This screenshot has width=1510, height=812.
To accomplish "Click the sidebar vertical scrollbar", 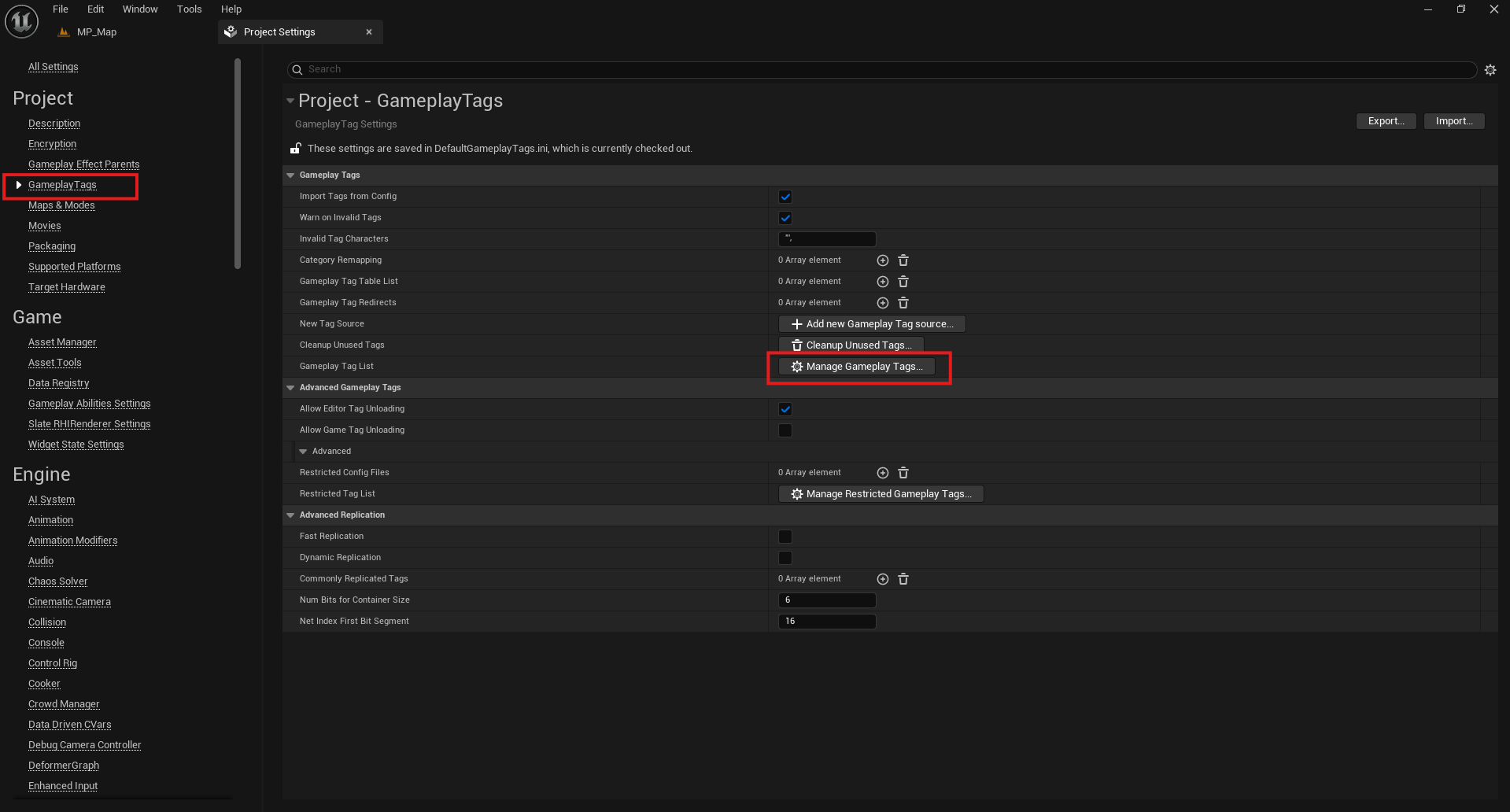I will (238, 164).
